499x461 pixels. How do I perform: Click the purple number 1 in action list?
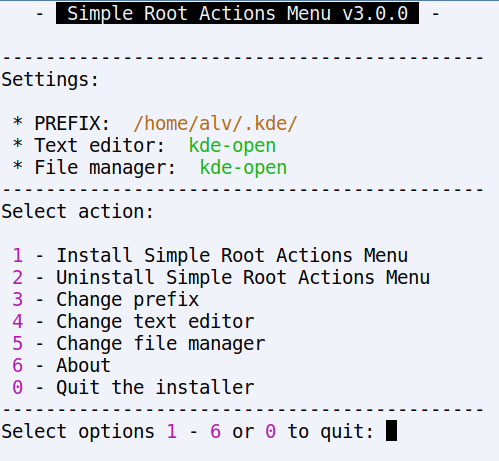(18, 256)
